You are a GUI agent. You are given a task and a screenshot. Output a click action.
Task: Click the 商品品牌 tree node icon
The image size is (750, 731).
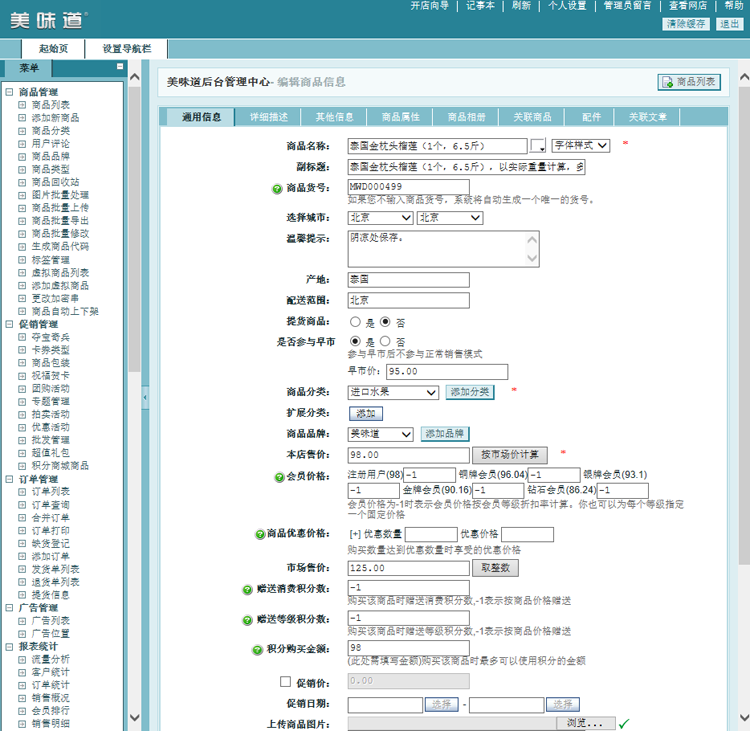pos(22,156)
